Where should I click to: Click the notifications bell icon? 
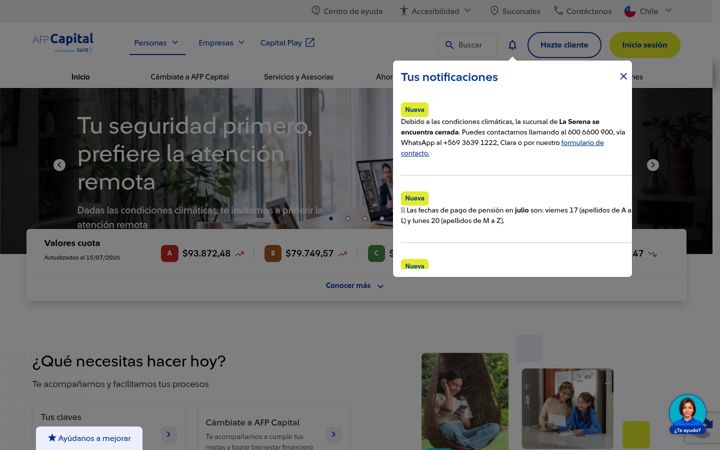tap(512, 45)
